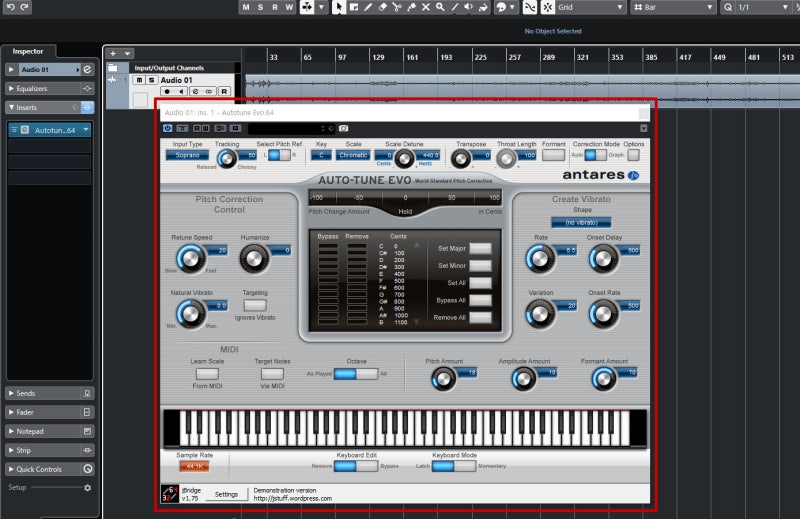Toggle global Solo S state button
The height and width of the screenshot is (519, 800).
tap(261, 7)
